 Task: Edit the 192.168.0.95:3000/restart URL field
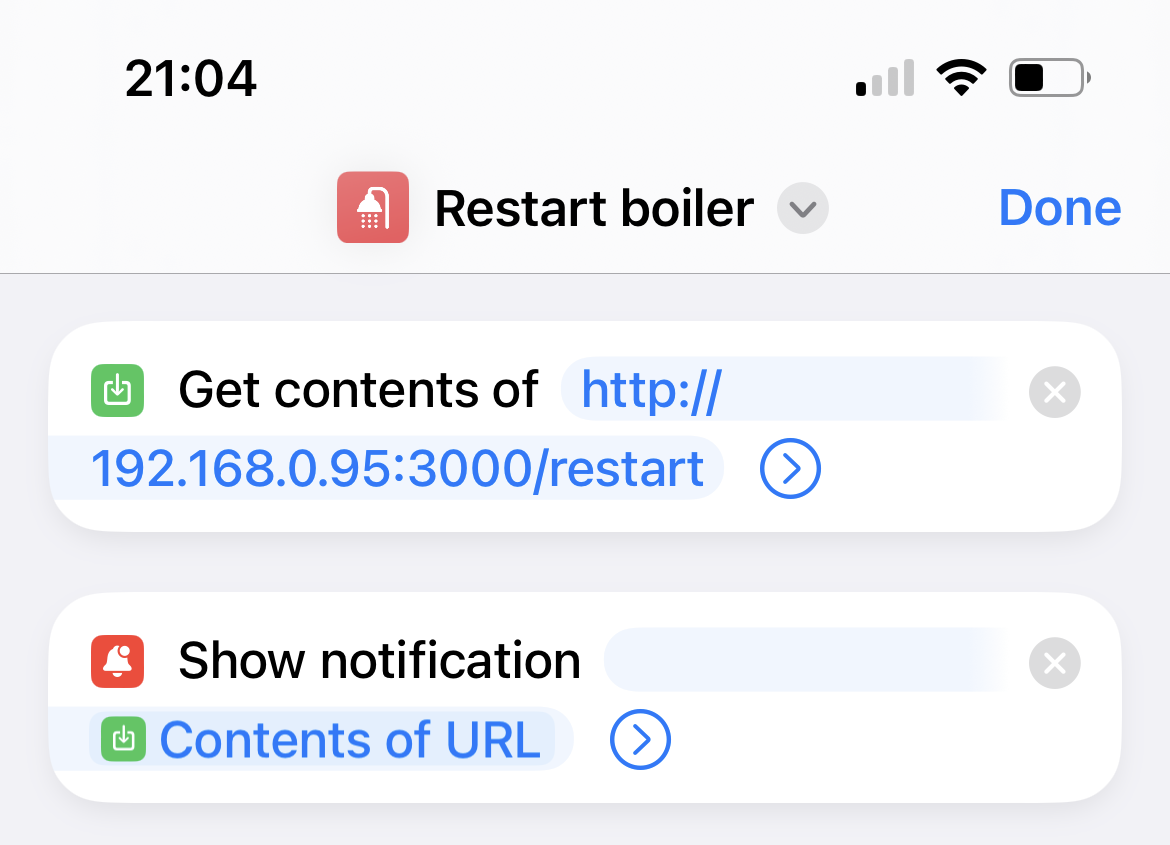pos(397,468)
